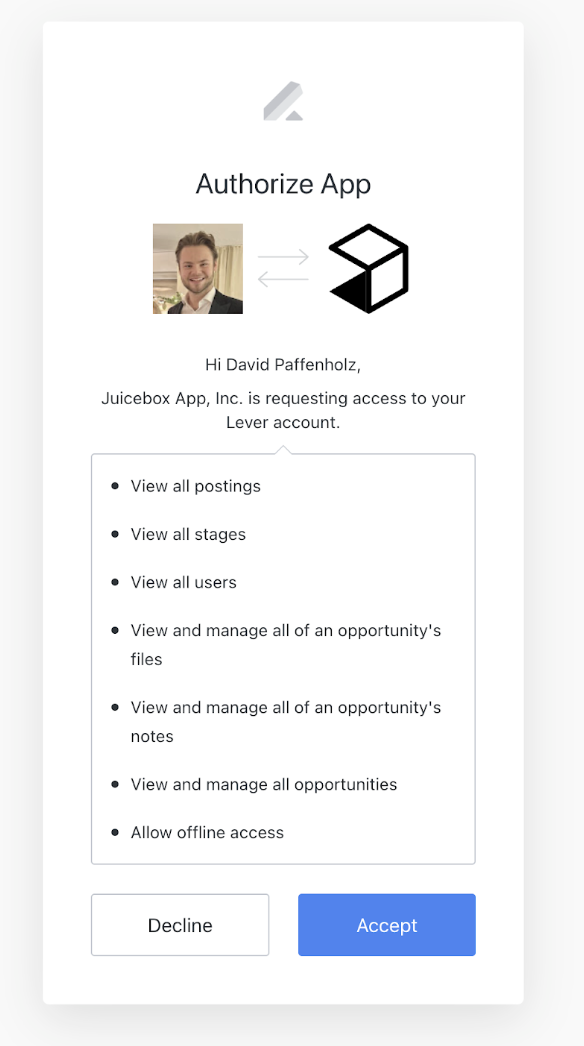The image size is (584, 1046).
Task: Click the bullet beside View all users
Action: tap(115, 582)
